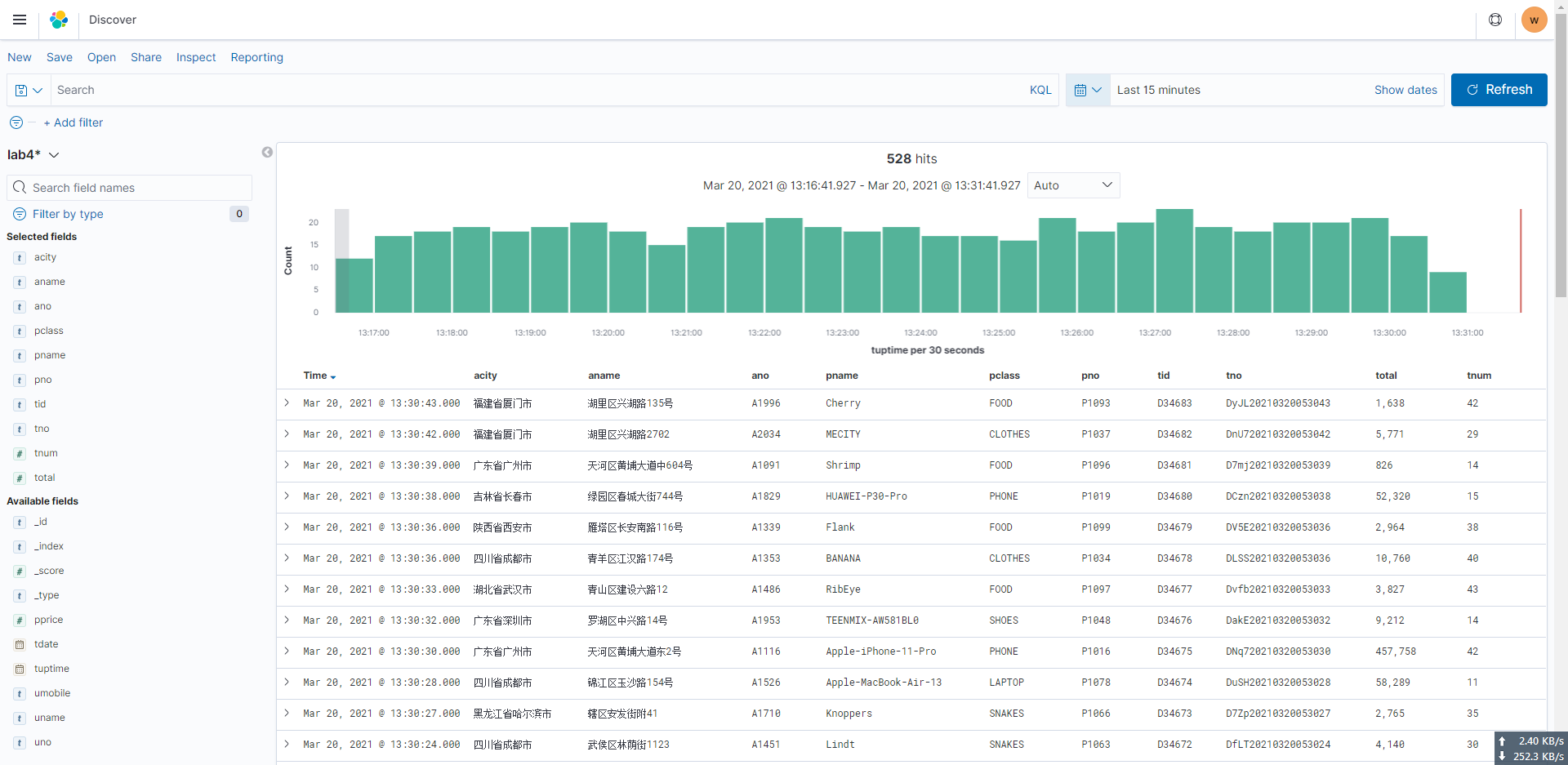This screenshot has height=765, width=1568.
Task: Select the tdate available field
Action: point(46,644)
